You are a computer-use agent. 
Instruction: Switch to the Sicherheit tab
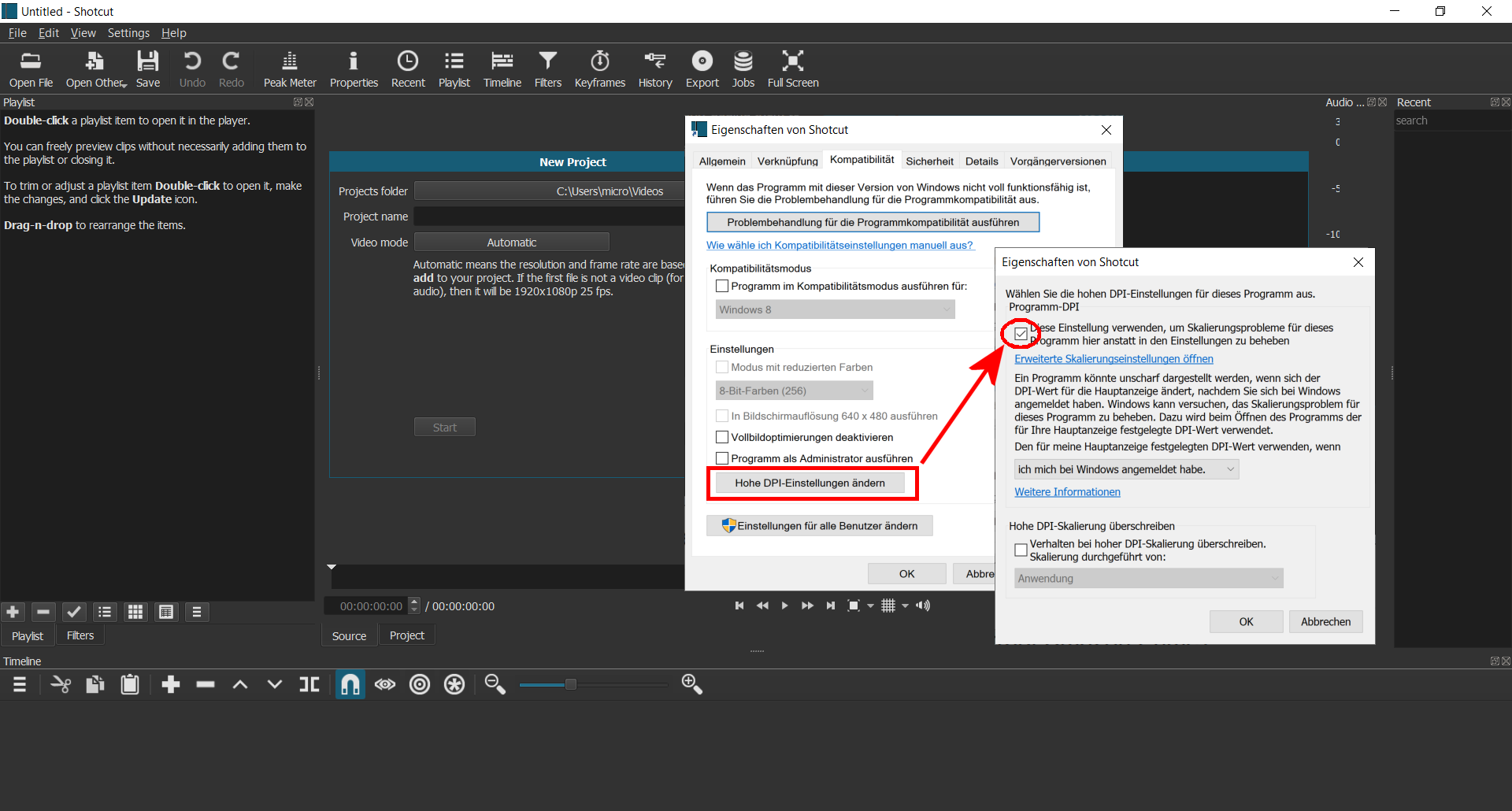929,161
